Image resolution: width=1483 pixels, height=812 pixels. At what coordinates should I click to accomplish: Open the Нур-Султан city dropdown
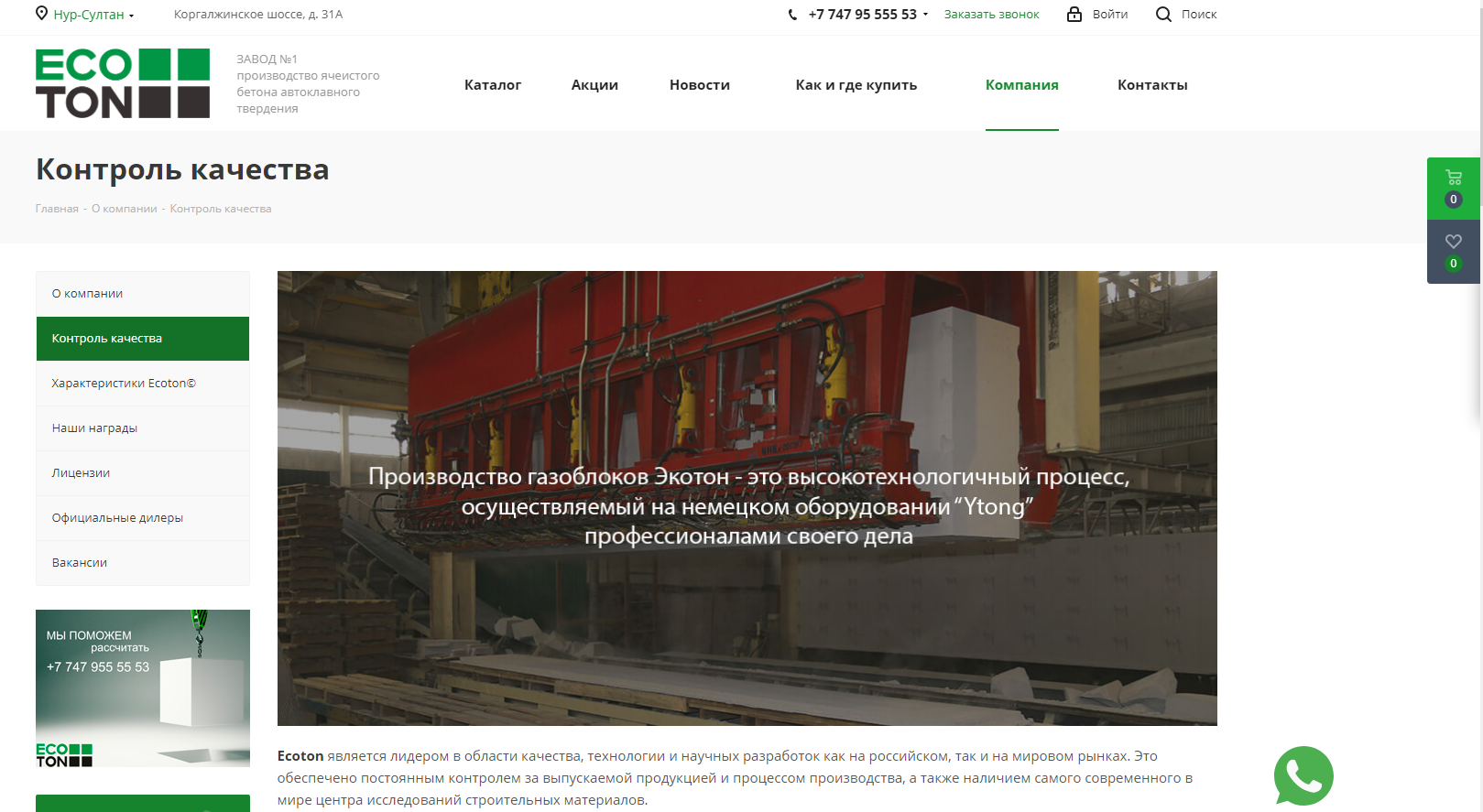coord(93,15)
